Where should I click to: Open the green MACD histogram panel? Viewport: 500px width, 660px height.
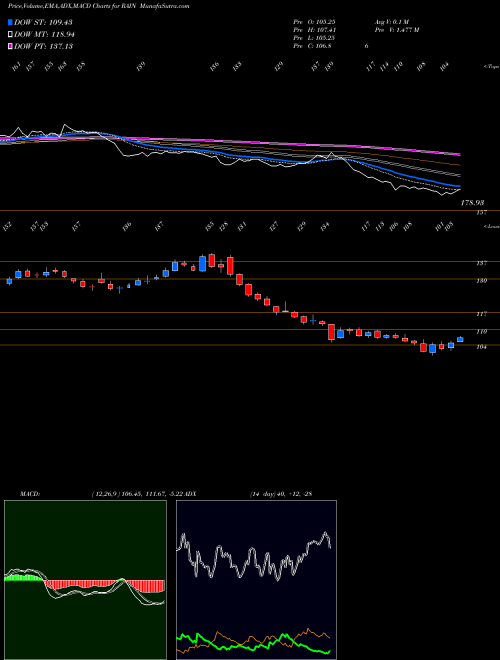(85, 580)
